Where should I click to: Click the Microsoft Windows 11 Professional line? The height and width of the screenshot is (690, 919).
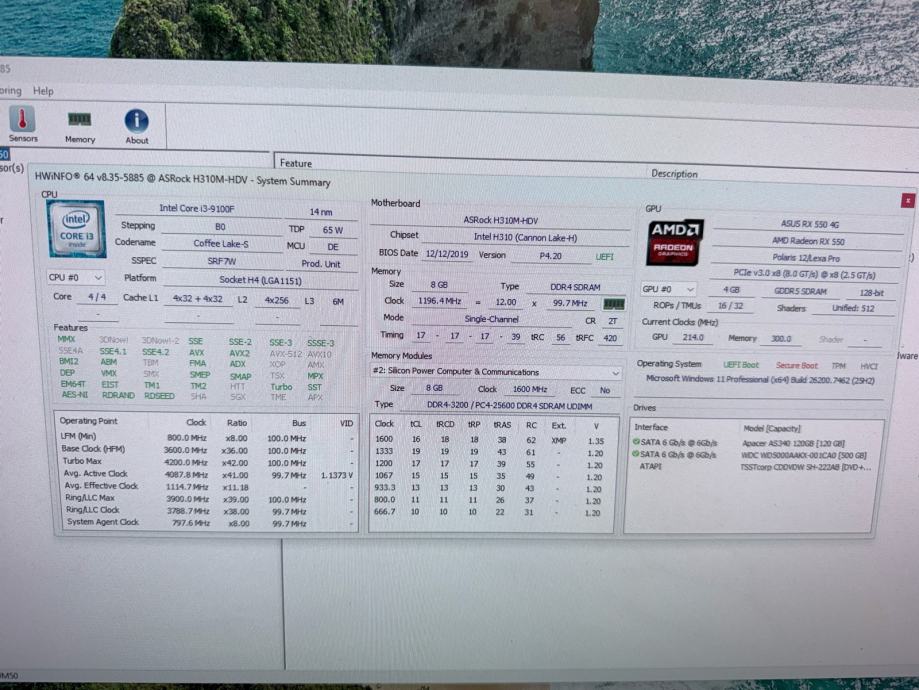coord(760,380)
